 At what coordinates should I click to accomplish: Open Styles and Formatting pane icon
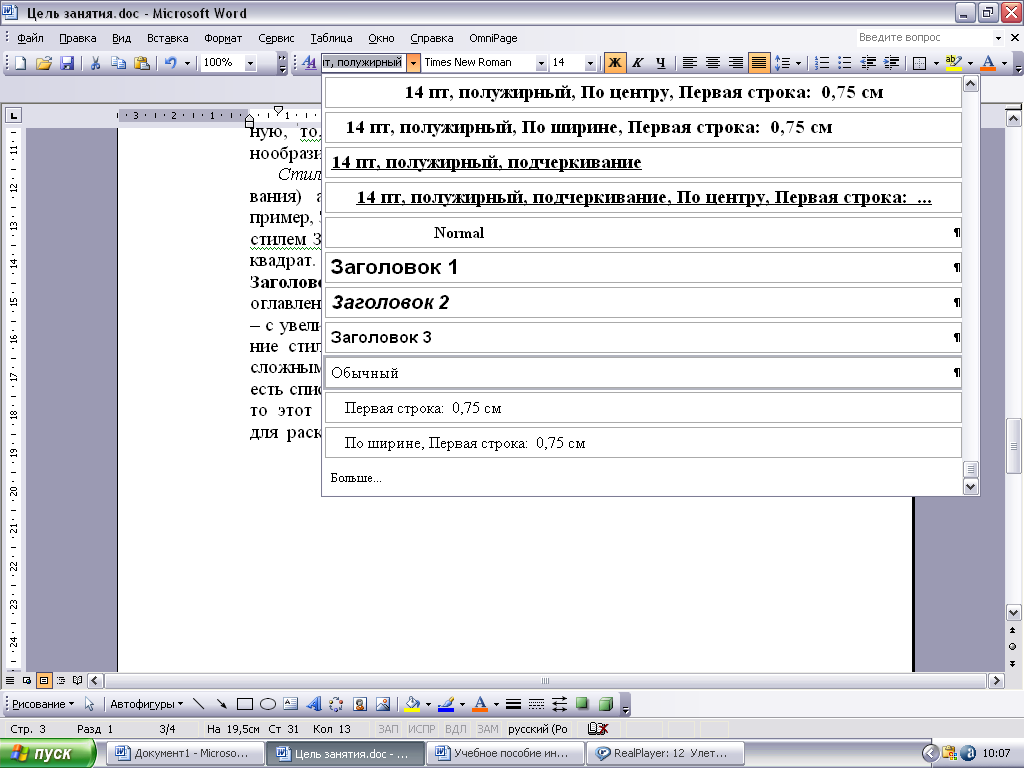[x=310, y=63]
